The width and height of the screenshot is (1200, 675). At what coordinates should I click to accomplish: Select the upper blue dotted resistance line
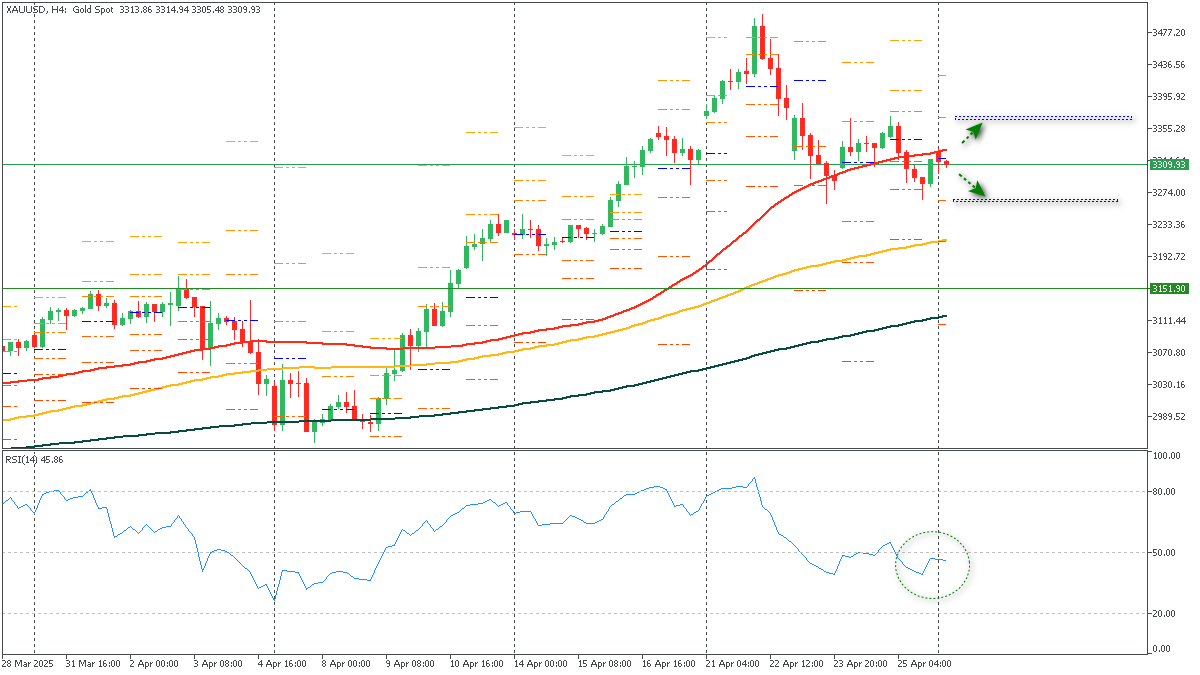click(x=1040, y=117)
